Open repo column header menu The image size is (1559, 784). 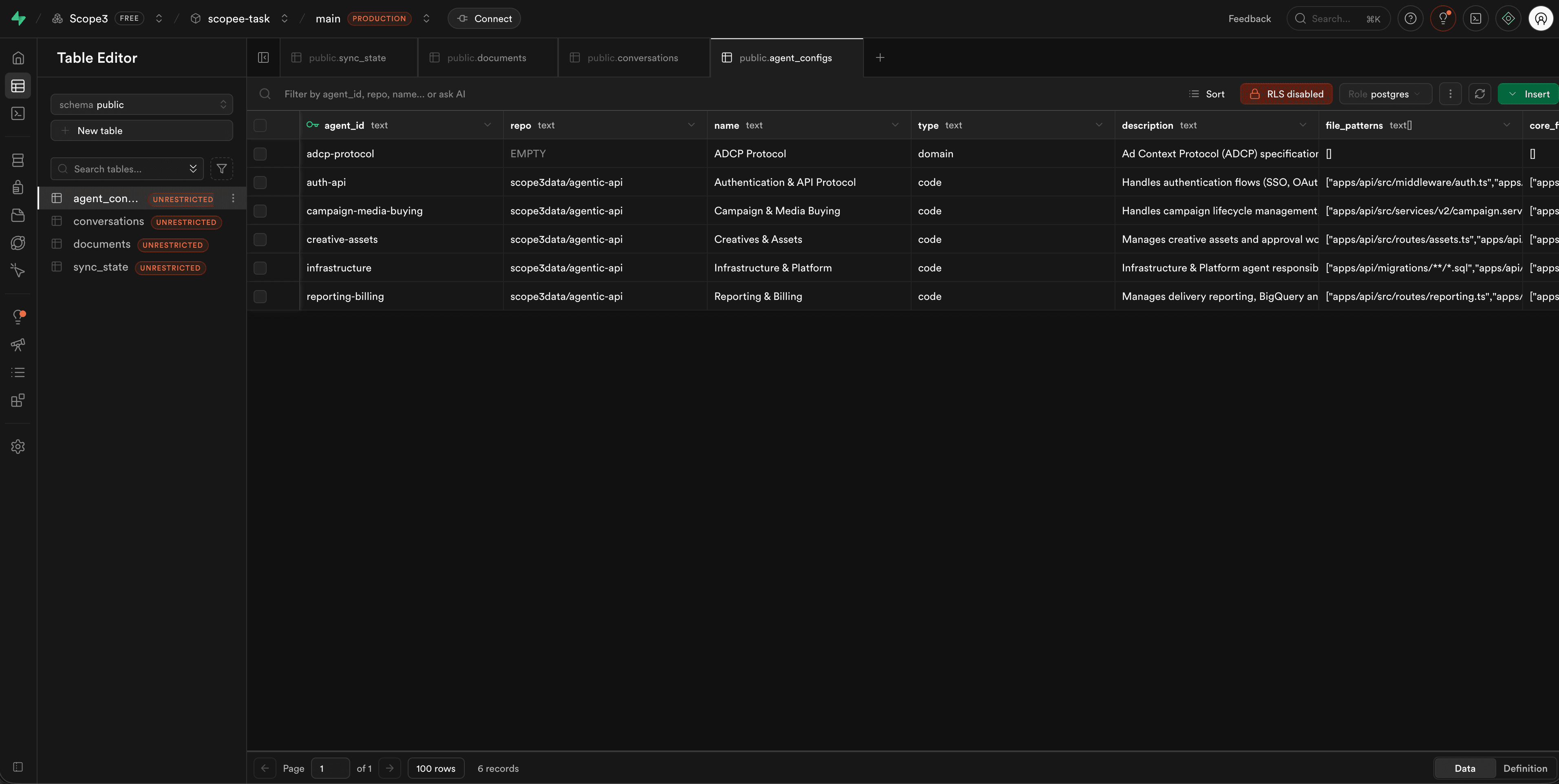[691, 125]
